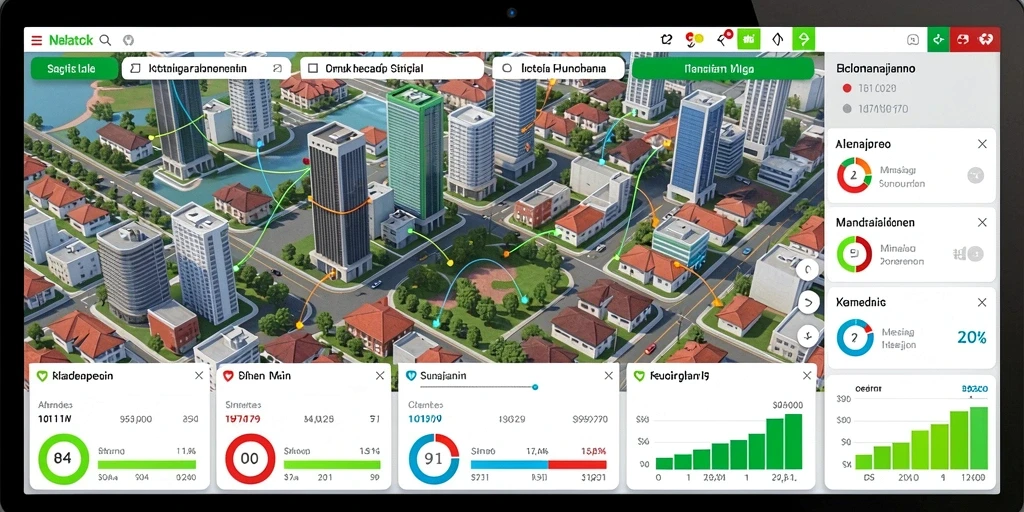Close the Dhen Main card
1024x512 pixels.
[379, 376]
